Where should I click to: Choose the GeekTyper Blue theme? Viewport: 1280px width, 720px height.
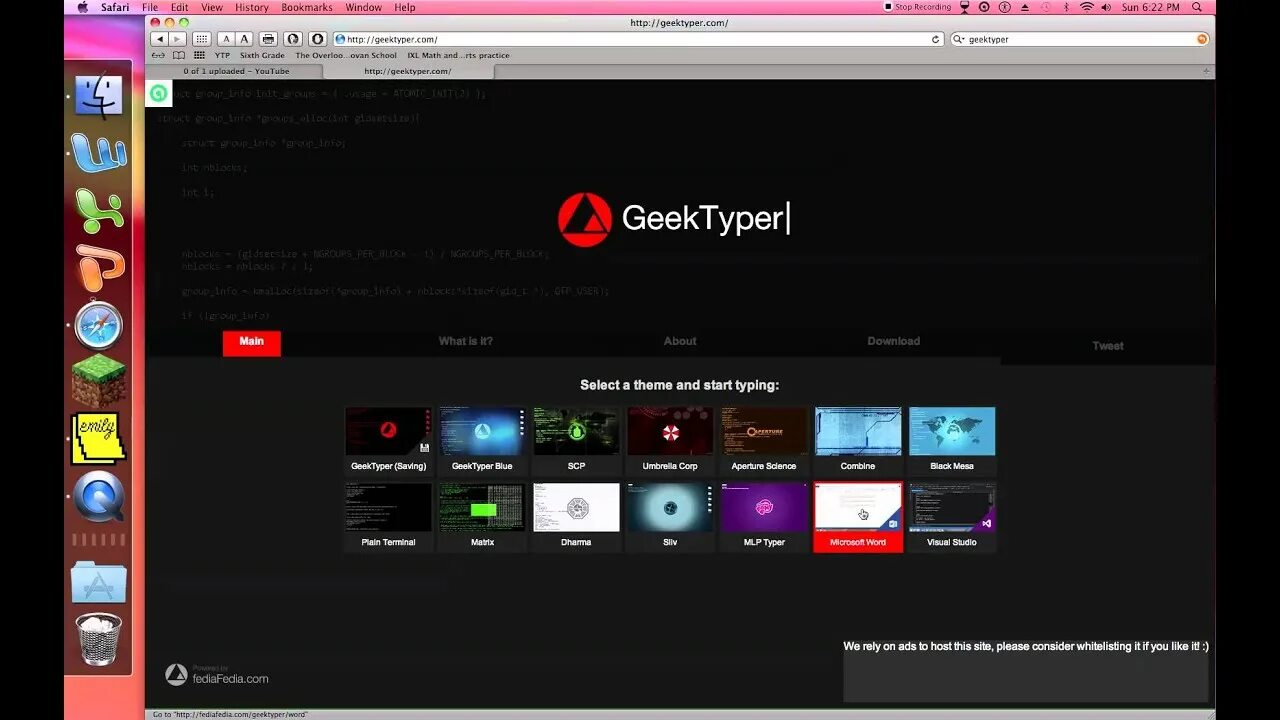coord(482,440)
